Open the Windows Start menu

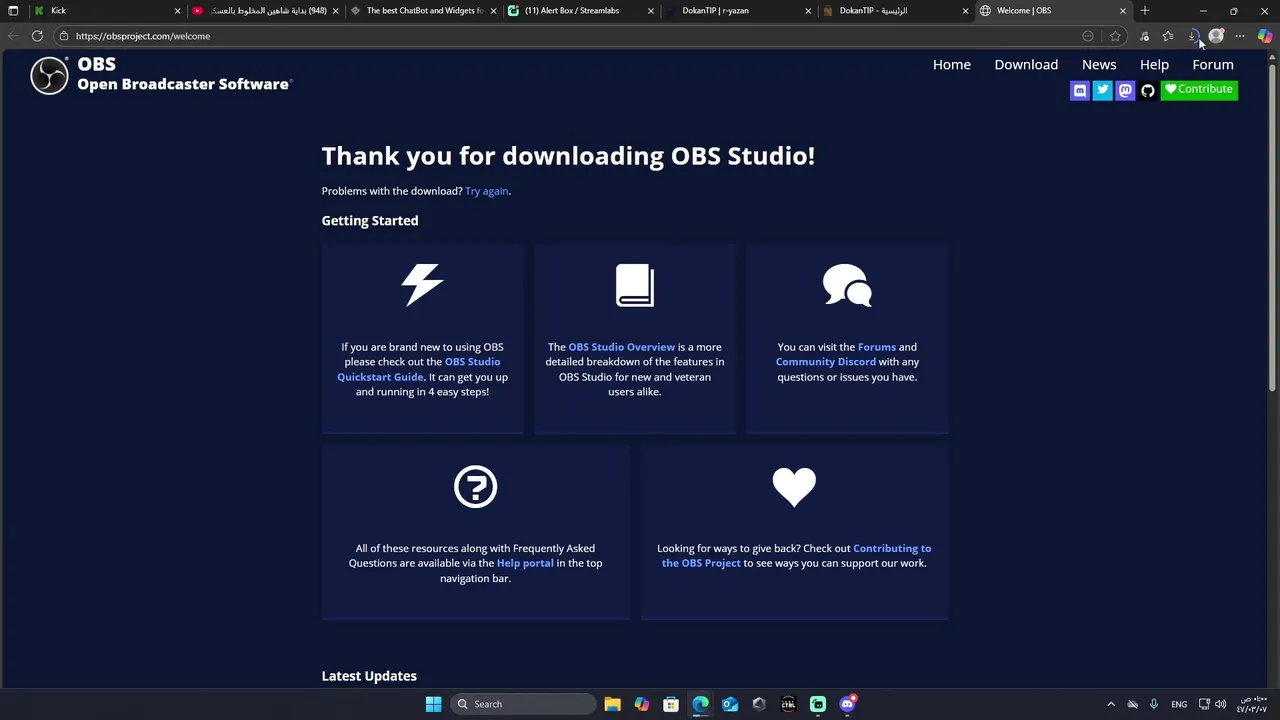[433, 704]
